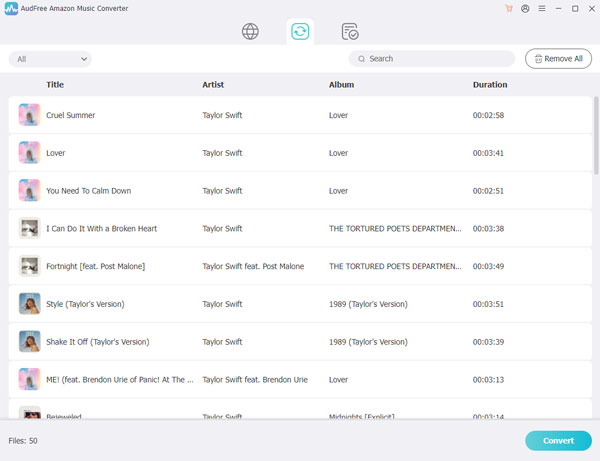This screenshot has width=600, height=461.
Task: Click album 1989 (Taylor's Version) for Style
Action: point(368,304)
